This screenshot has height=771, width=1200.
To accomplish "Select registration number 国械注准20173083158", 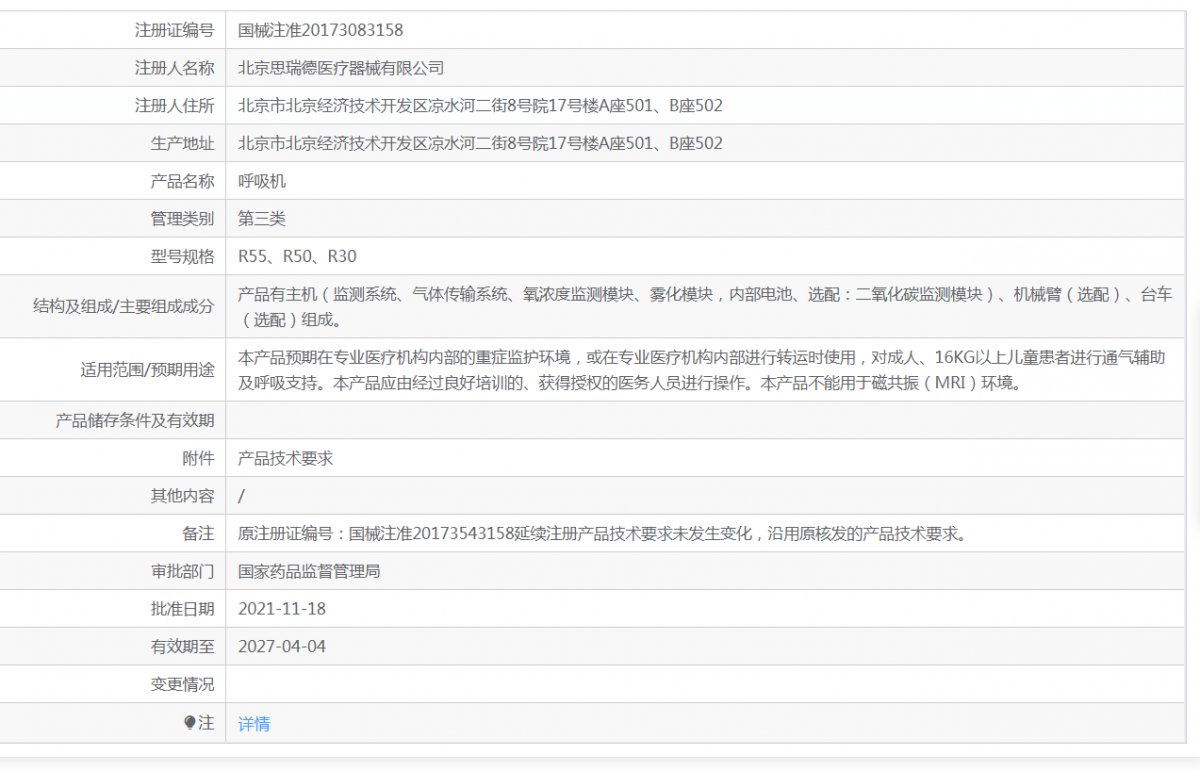I will point(321,30).
